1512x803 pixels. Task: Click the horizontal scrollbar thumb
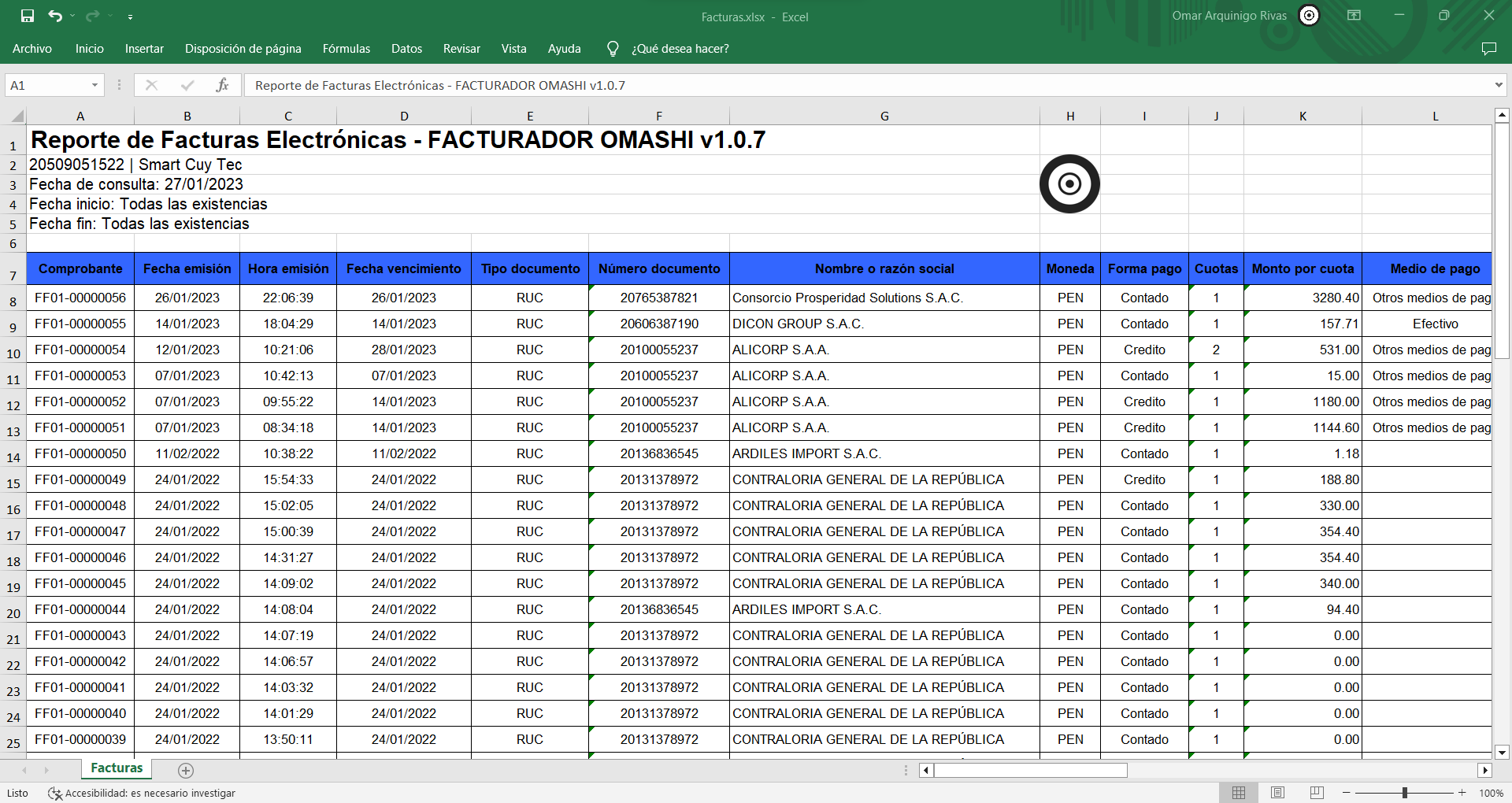(1031, 770)
